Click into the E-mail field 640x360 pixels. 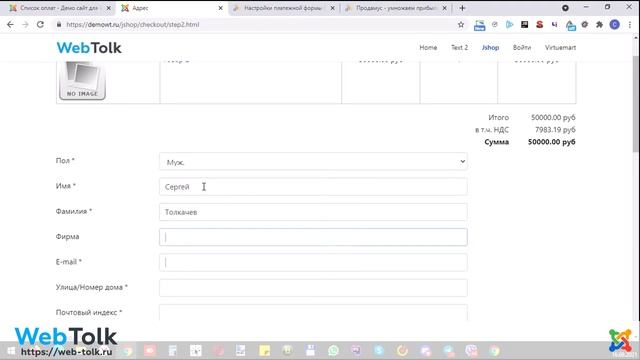313,262
